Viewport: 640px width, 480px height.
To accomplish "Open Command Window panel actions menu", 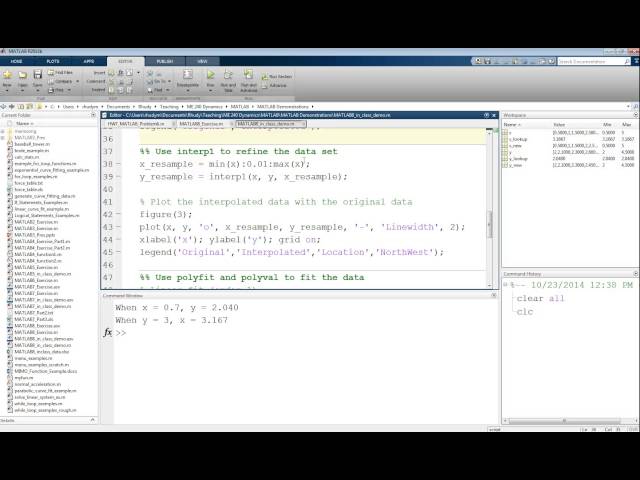I will [493, 295].
